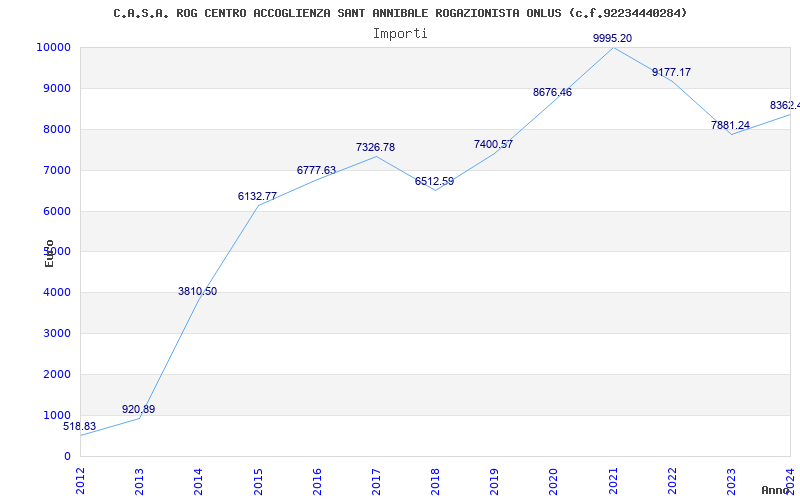The image size is (800, 500).
Task: Click the 9177.17 data label
Action: [x=671, y=72]
